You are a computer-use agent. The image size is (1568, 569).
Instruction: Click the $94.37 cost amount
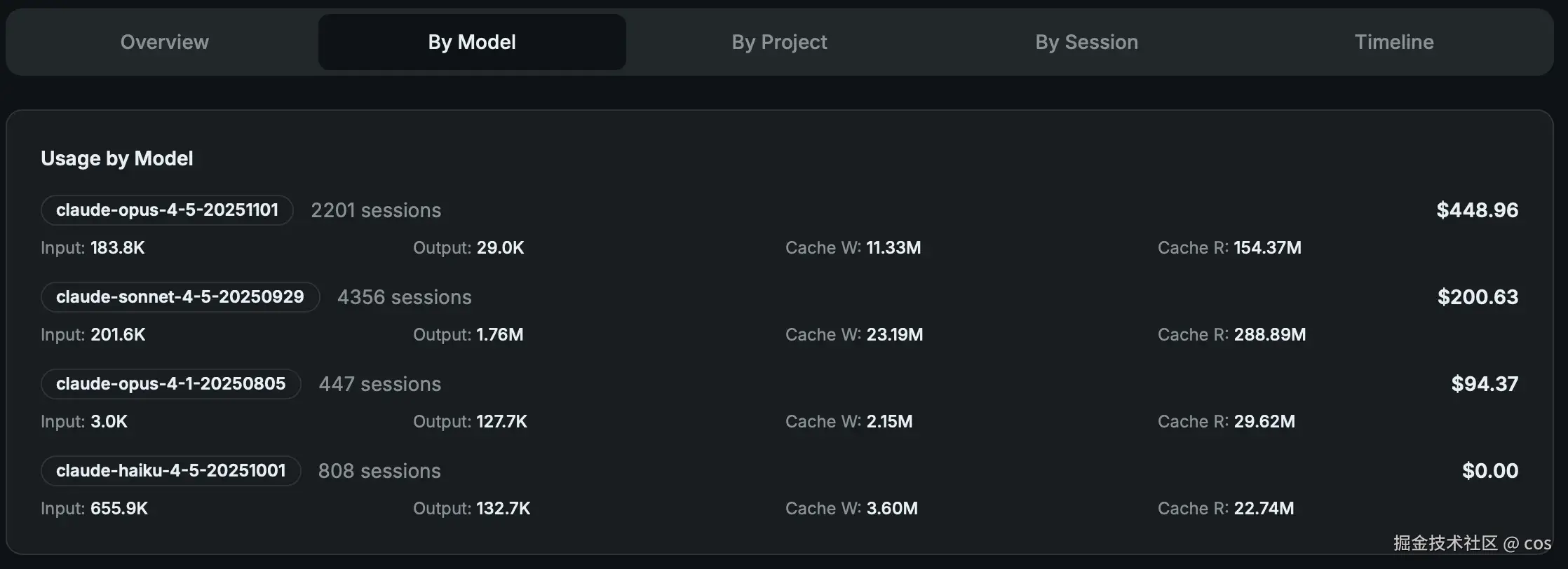click(1485, 384)
